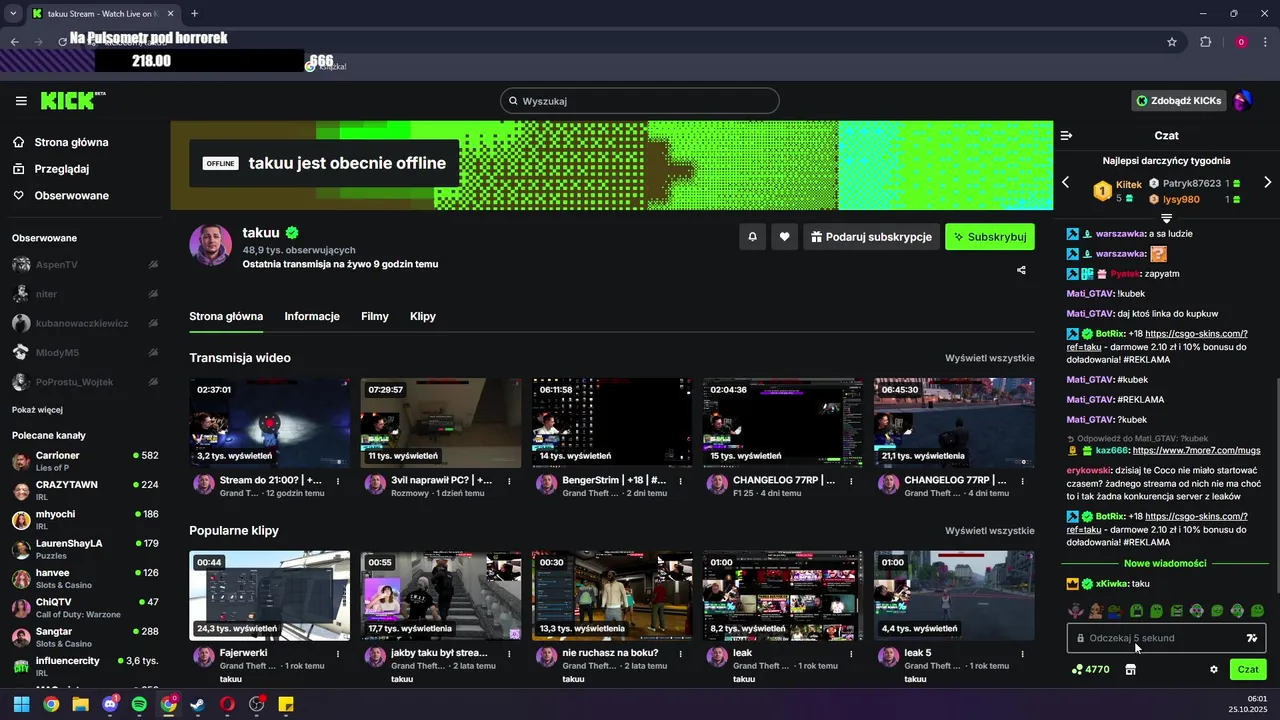
Task: Click the user profile avatar in top right
Action: point(1242,100)
